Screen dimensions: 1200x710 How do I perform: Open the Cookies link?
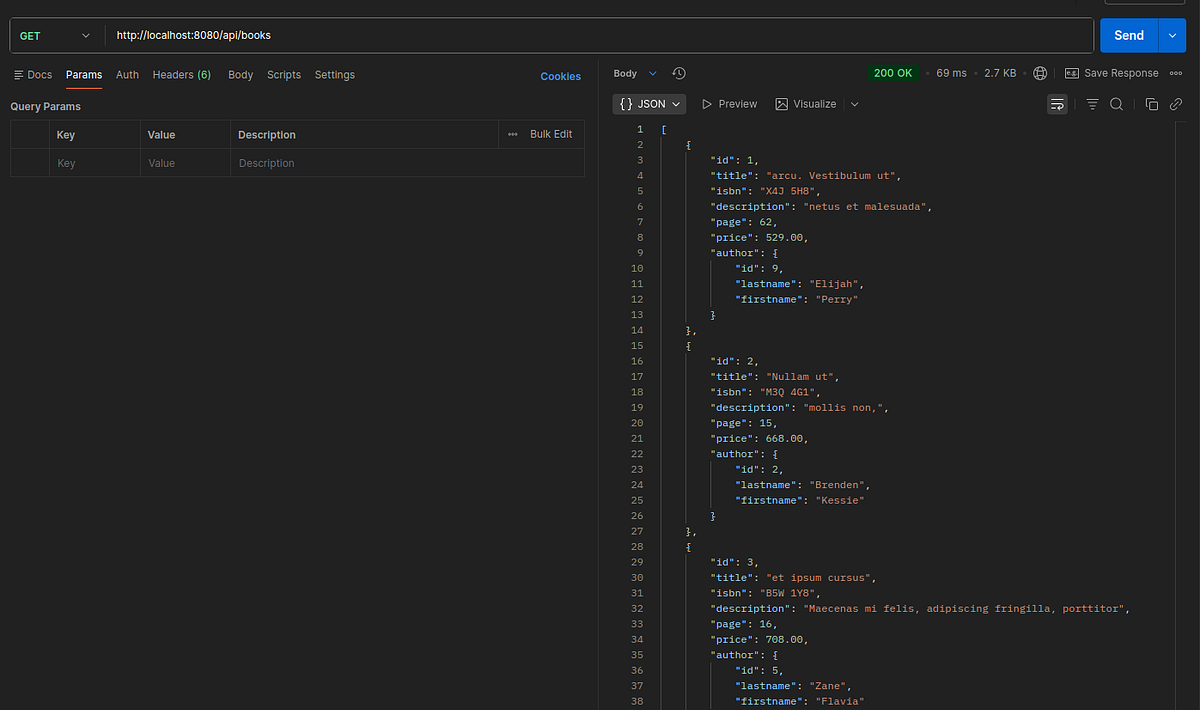point(560,76)
